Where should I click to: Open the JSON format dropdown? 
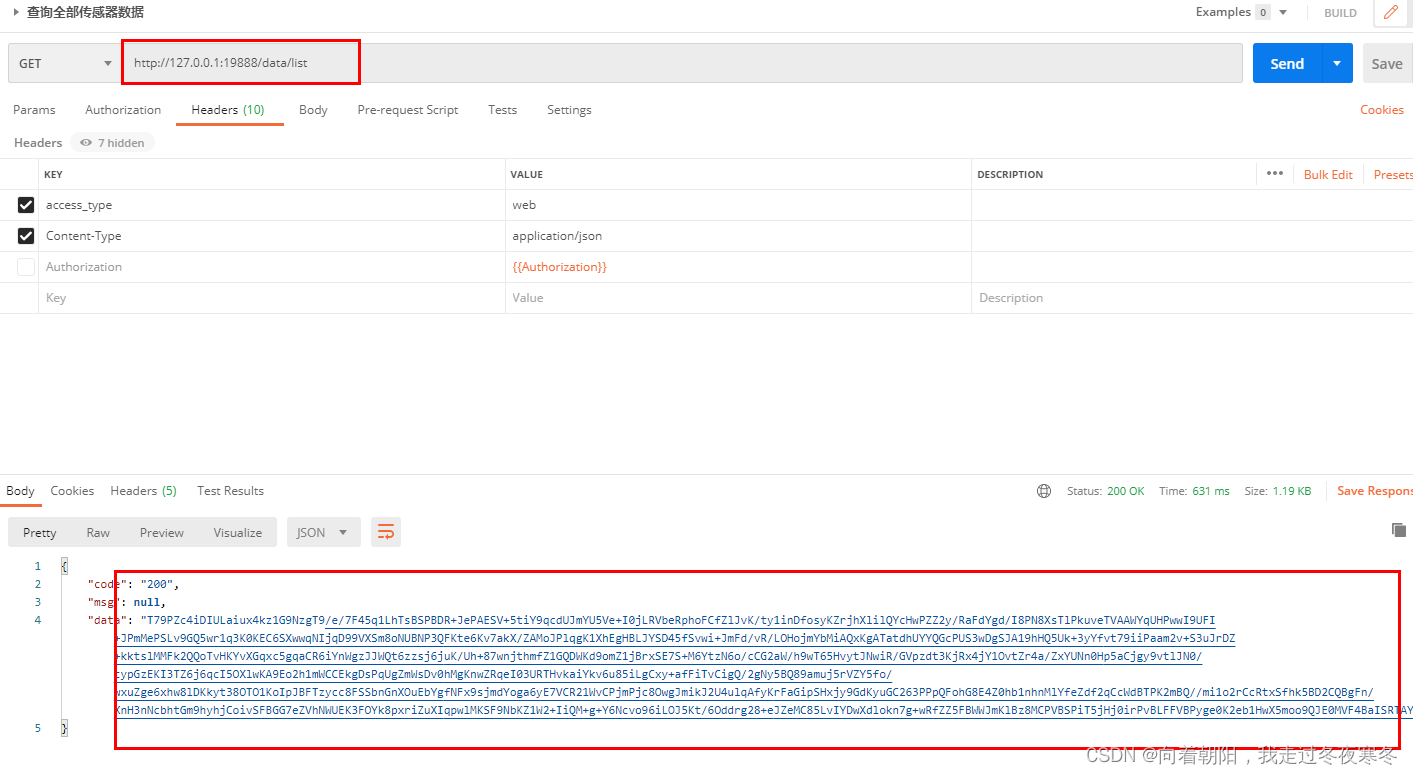click(x=324, y=532)
